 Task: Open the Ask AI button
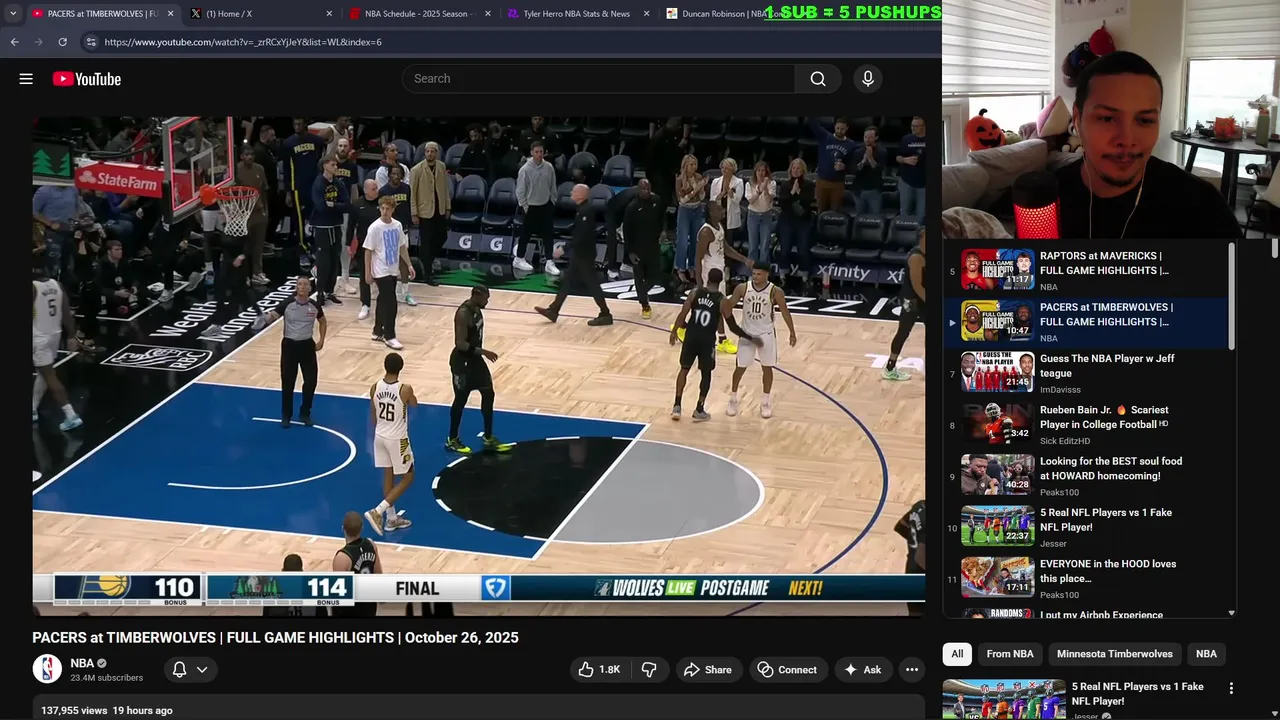pos(862,670)
